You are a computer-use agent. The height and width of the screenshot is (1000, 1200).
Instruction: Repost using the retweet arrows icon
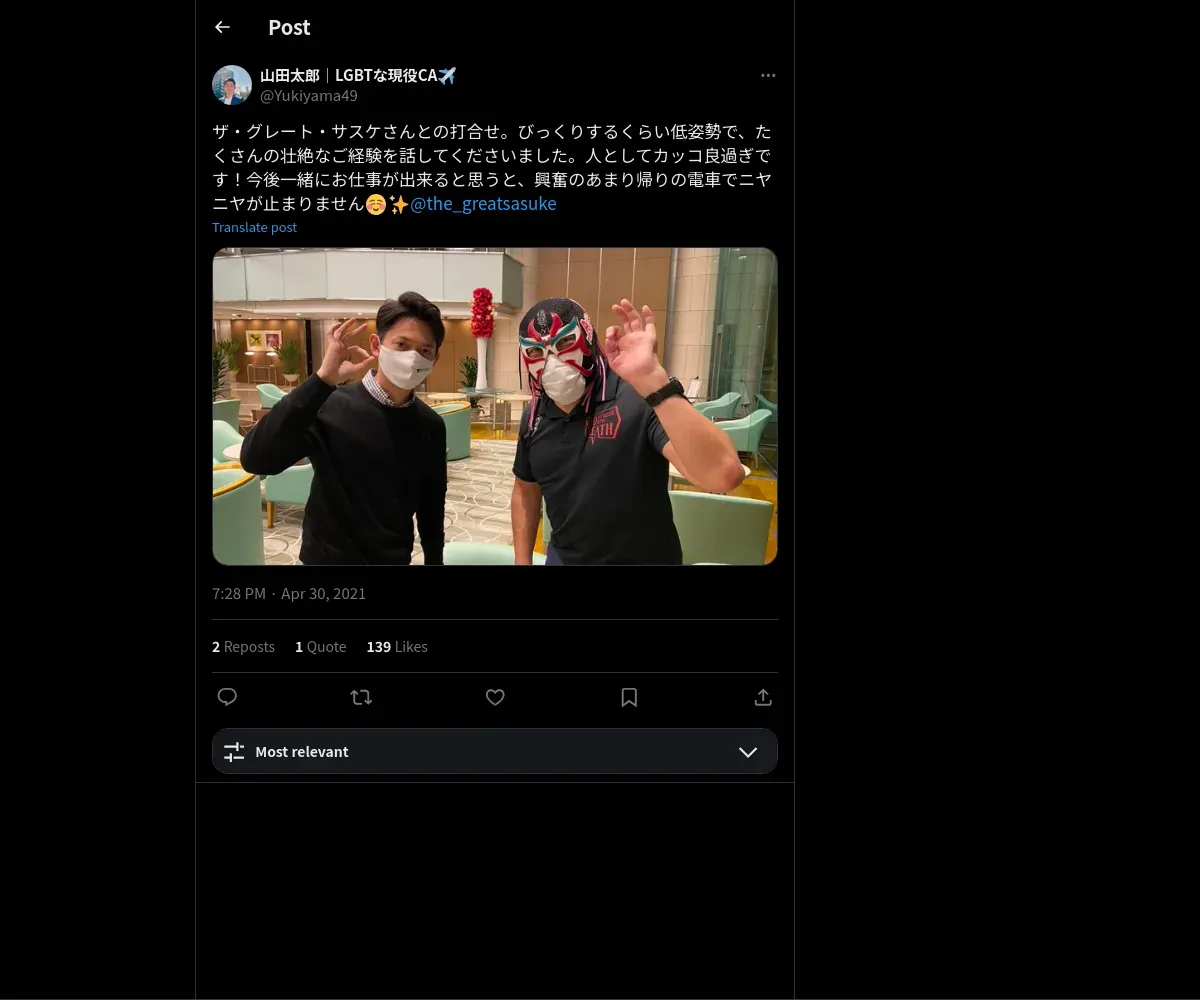(361, 697)
